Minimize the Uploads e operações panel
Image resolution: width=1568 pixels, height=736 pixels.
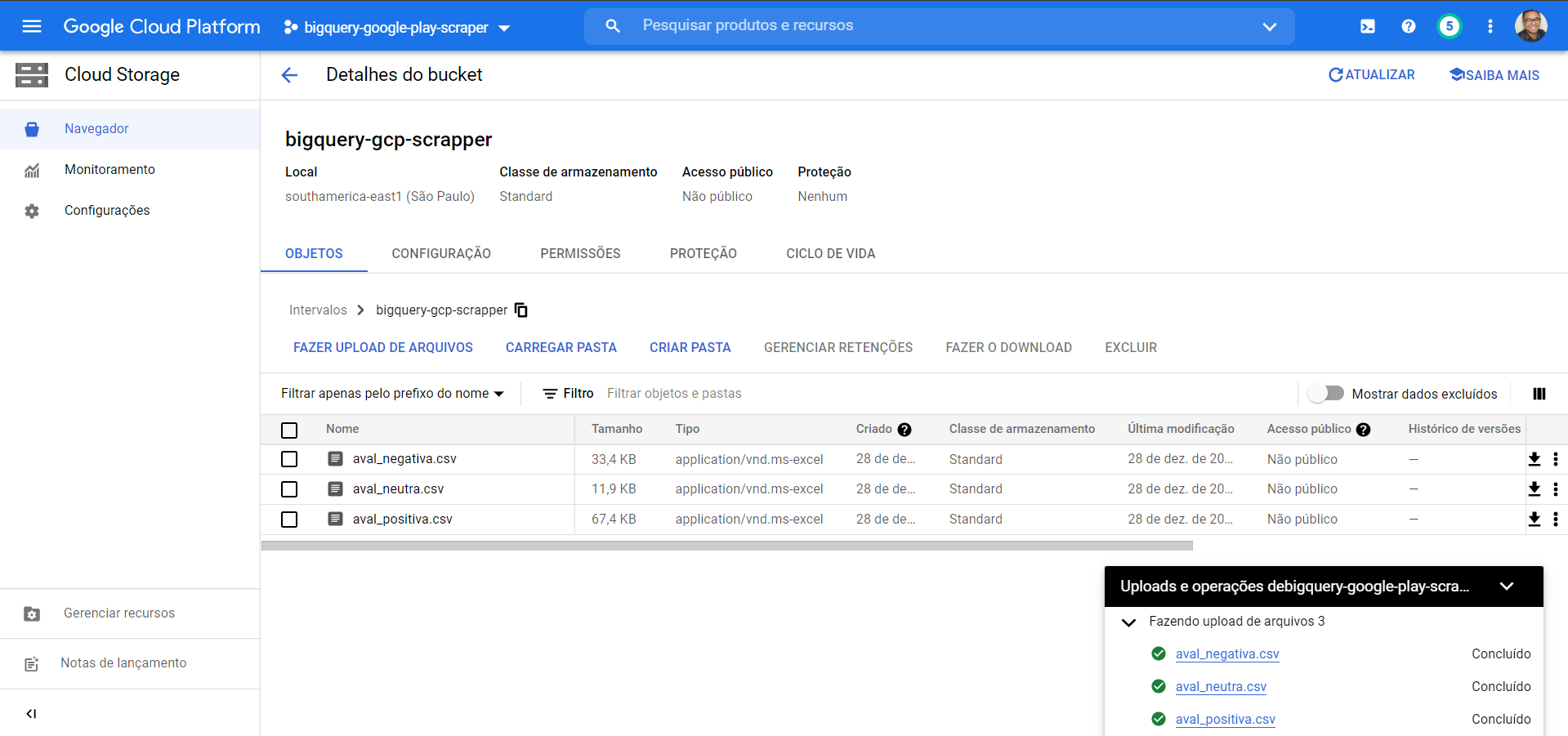tap(1508, 586)
